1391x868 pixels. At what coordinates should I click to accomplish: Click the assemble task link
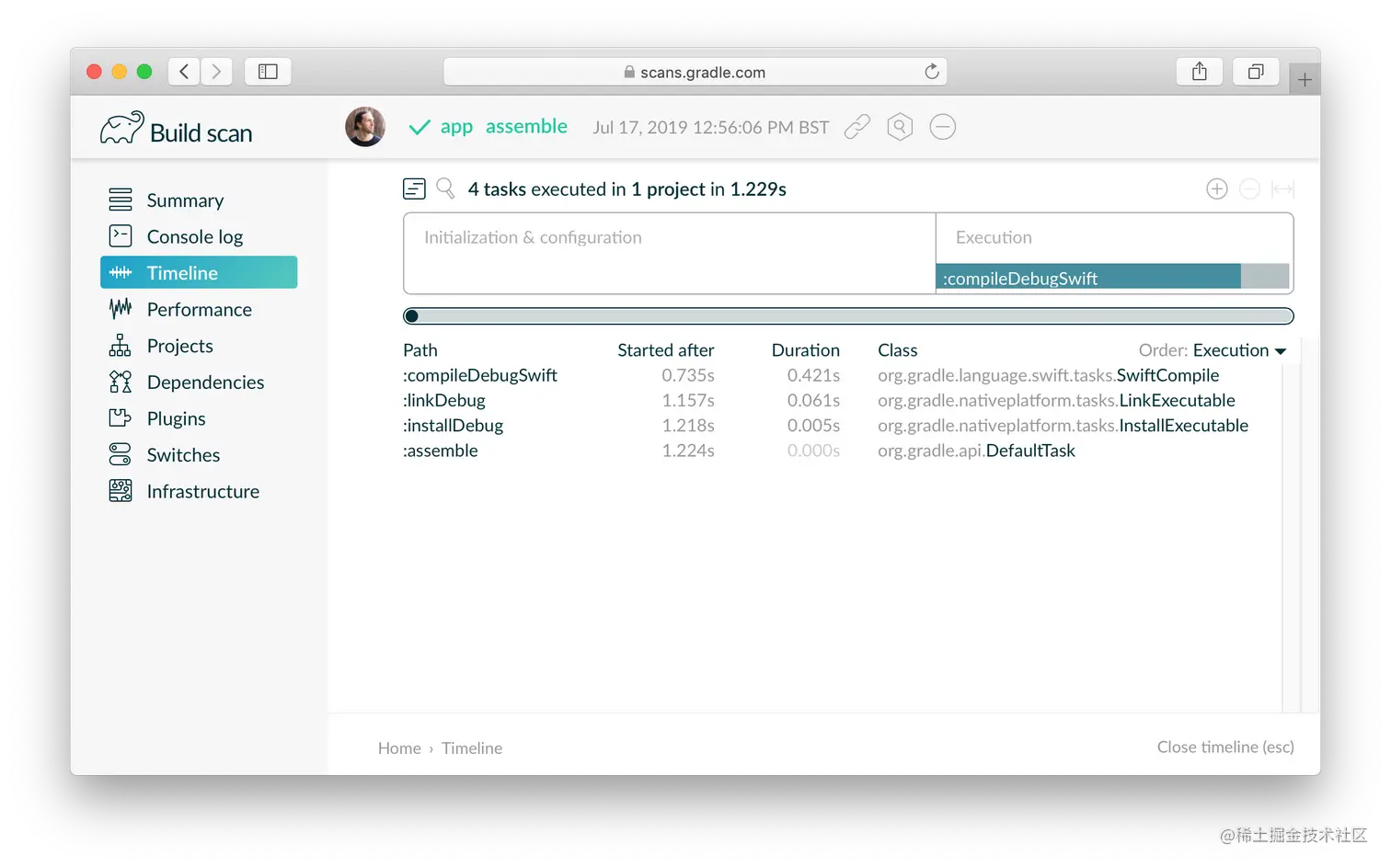tap(526, 127)
